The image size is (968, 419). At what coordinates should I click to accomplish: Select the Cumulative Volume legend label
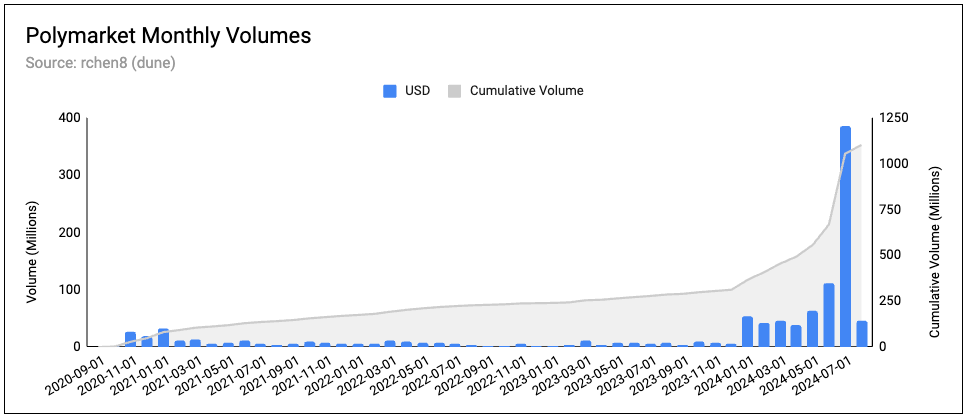click(527, 91)
